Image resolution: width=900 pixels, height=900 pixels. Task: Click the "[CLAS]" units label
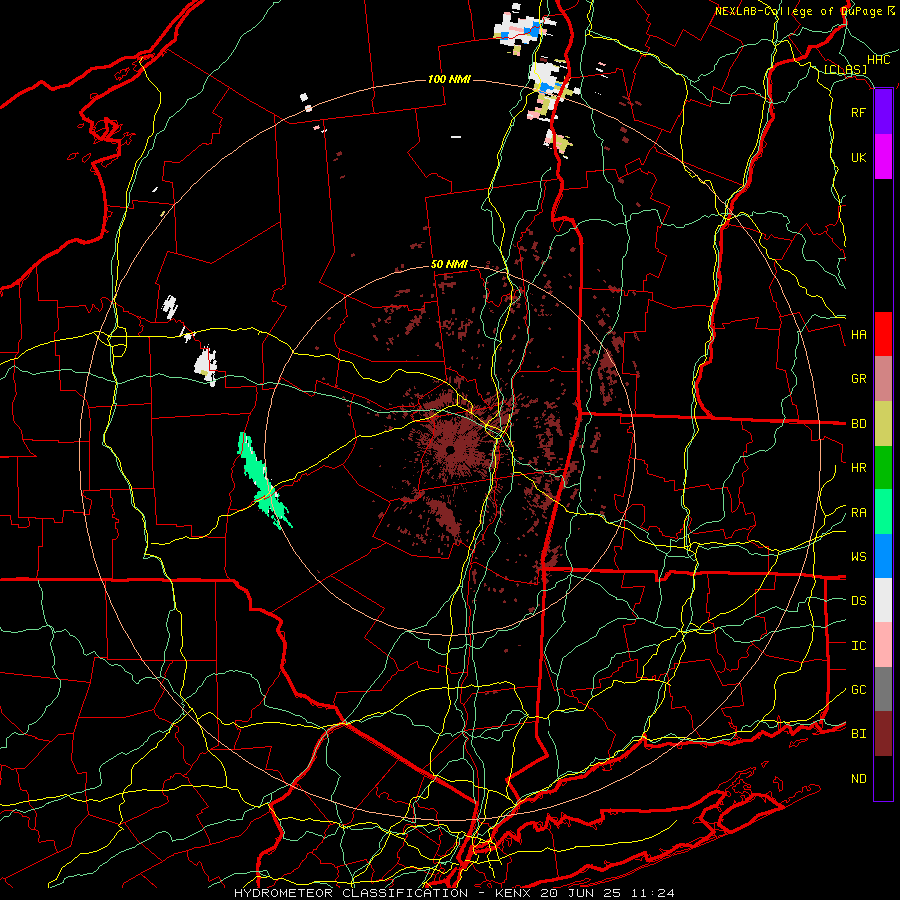click(845, 69)
